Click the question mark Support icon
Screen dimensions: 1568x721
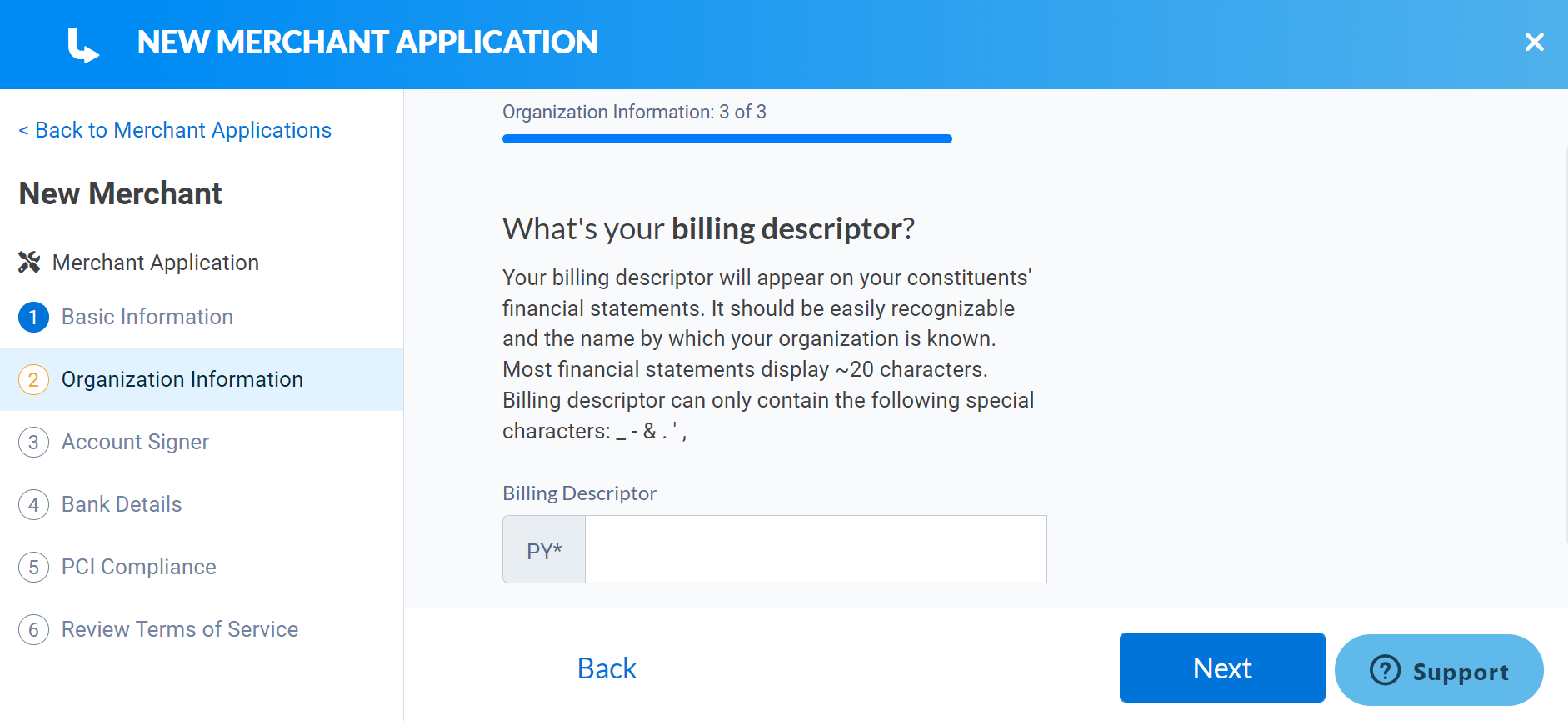coord(1385,670)
